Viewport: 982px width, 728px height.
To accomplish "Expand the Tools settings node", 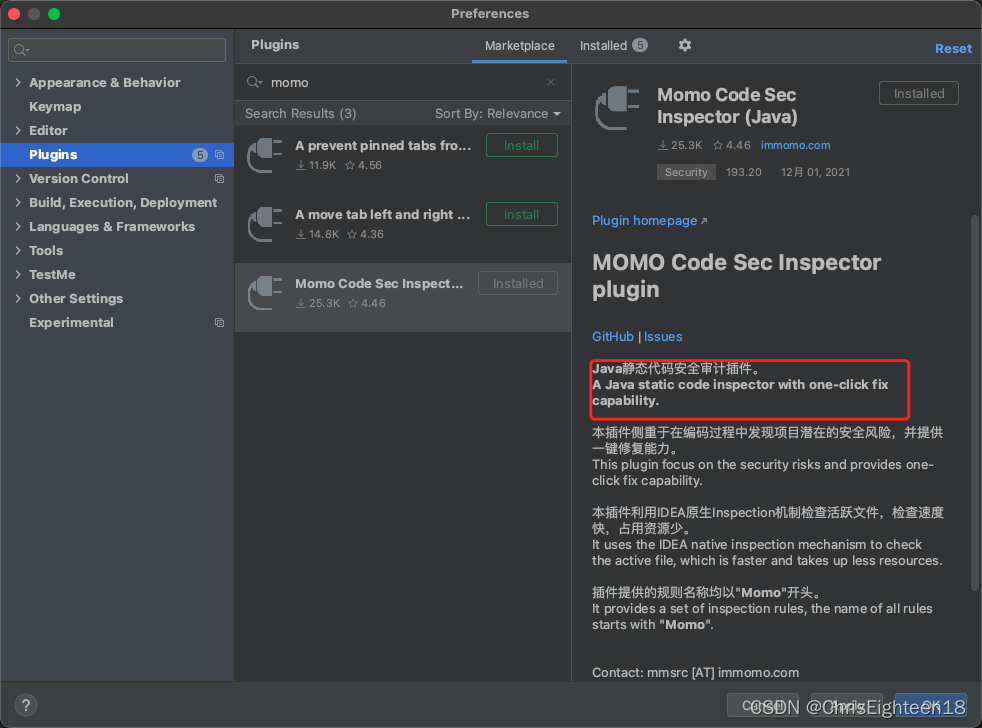I will [18, 251].
